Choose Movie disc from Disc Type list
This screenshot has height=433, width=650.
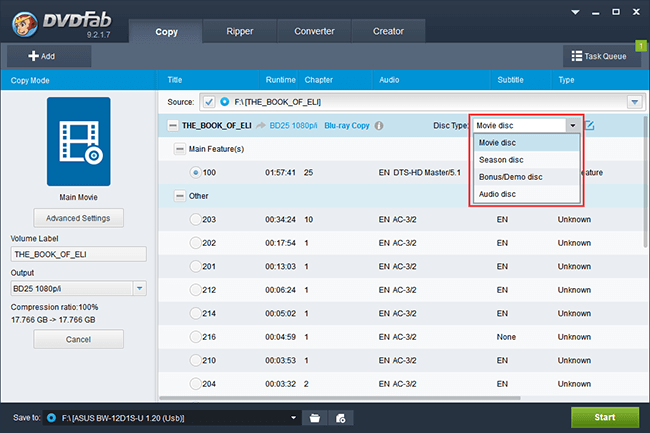[x=526, y=143]
